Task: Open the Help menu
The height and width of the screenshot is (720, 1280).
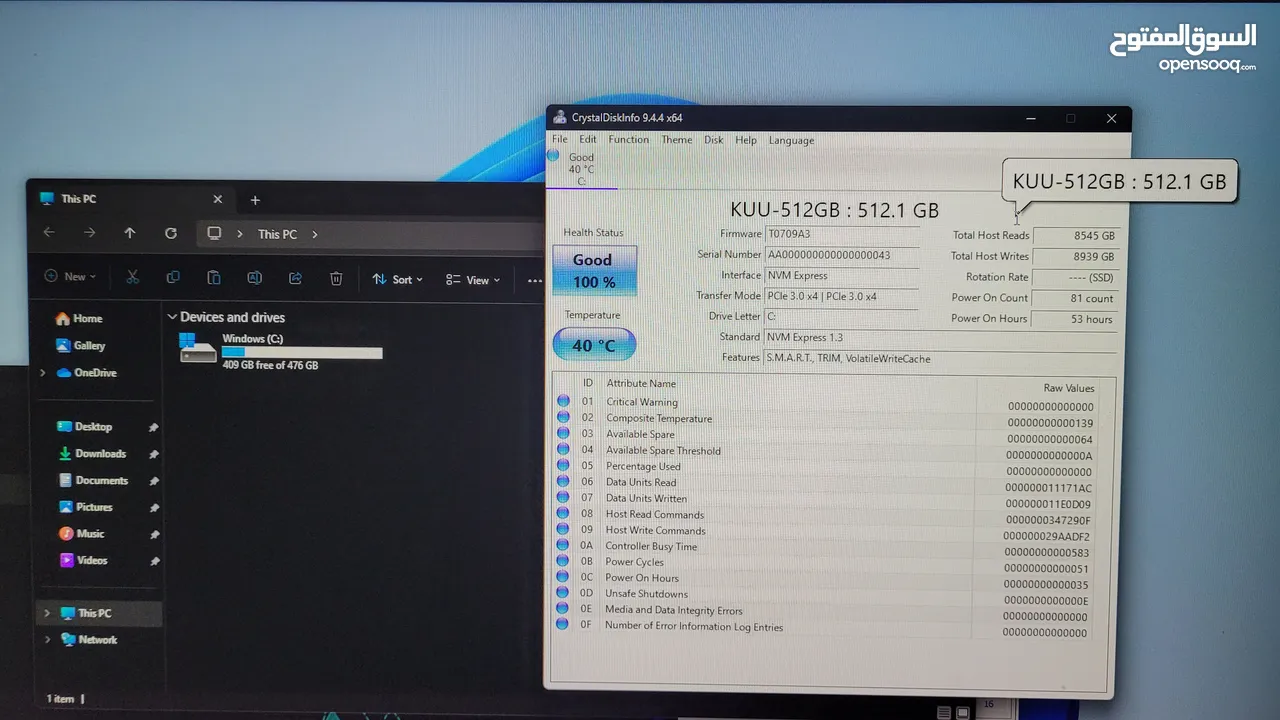Action: 746,140
